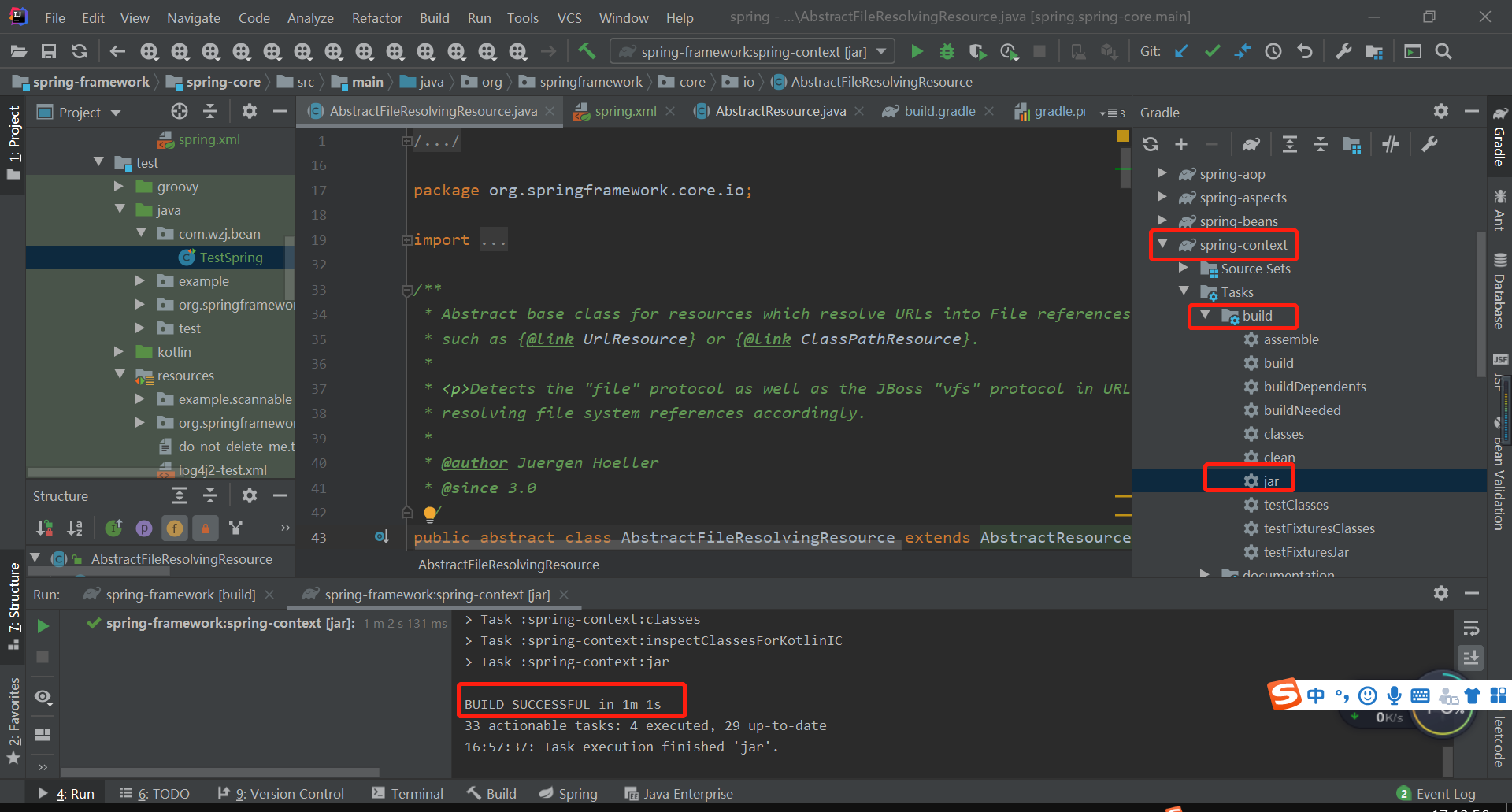Commit changes with green Git checkmark

pos(1212,51)
